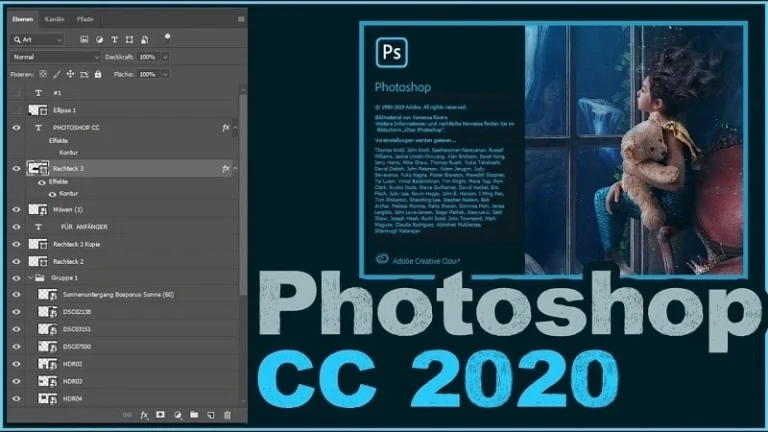Switch to the Kanäle tab
This screenshot has height=432, width=768.
[55, 19]
